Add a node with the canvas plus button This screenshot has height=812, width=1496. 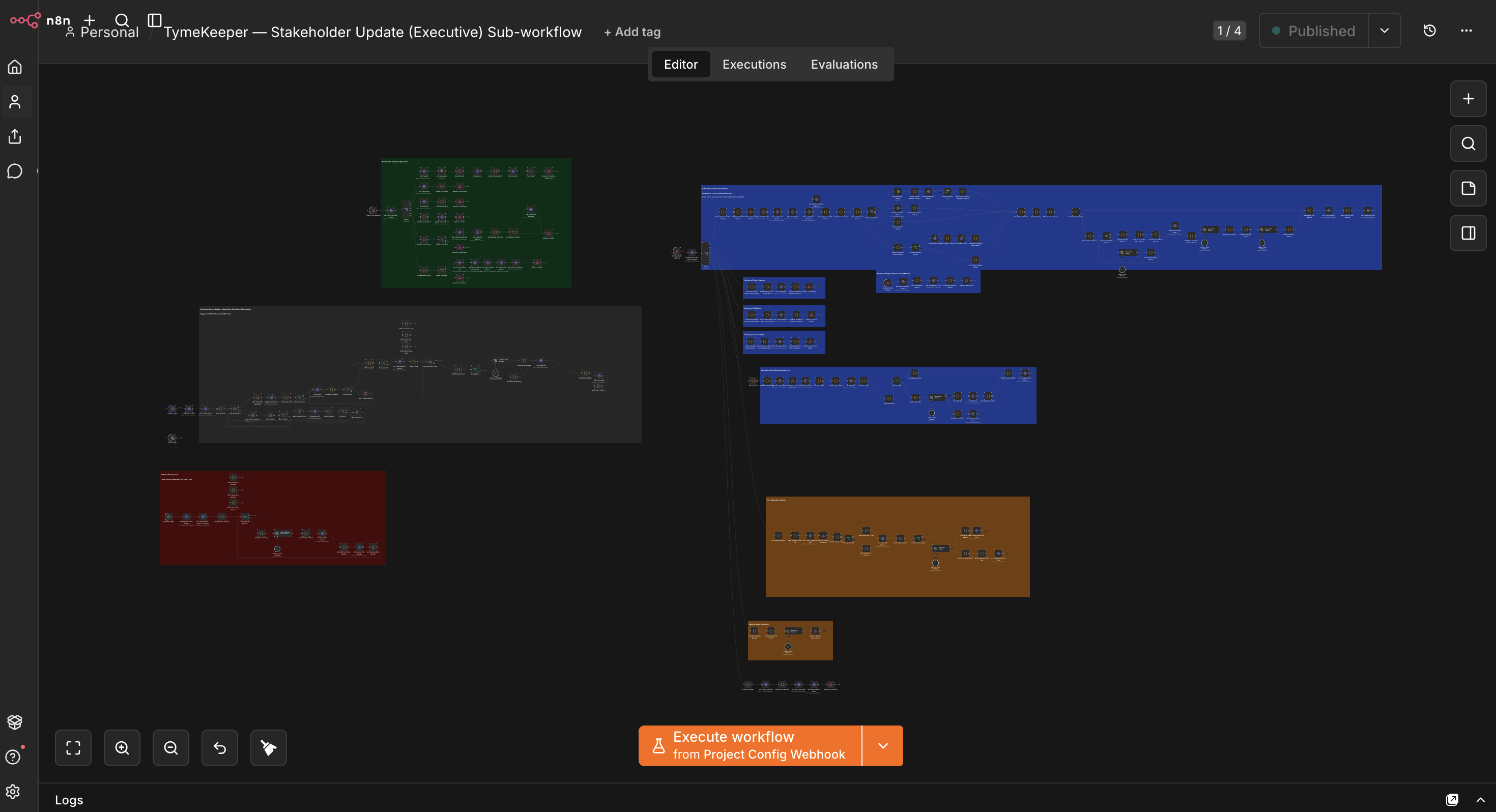(x=1468, y=99)
